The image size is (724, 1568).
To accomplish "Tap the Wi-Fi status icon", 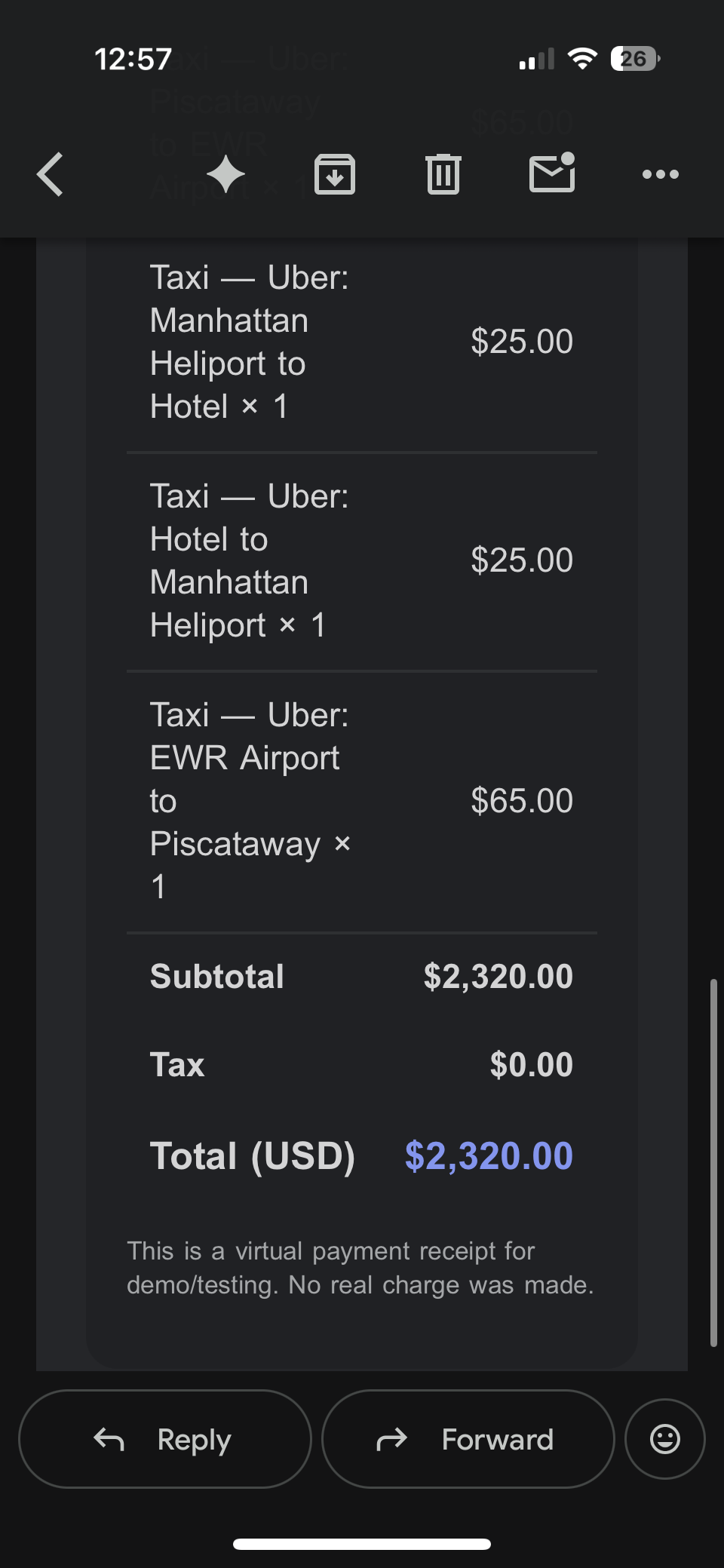I will (581, 58).
